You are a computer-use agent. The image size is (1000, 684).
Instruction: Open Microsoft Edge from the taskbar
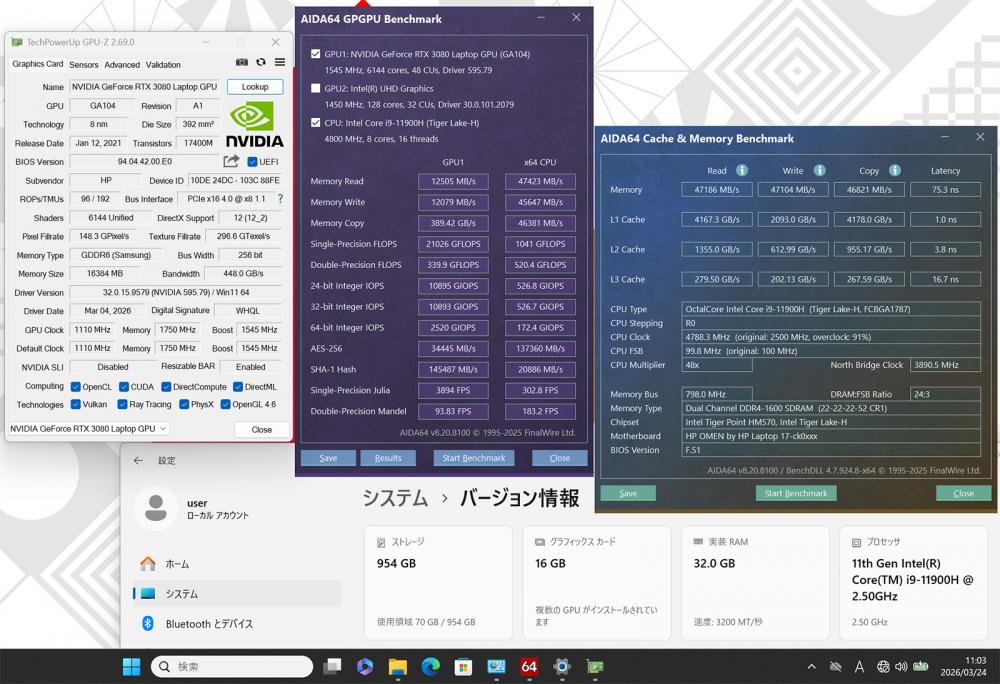(430, 667)
